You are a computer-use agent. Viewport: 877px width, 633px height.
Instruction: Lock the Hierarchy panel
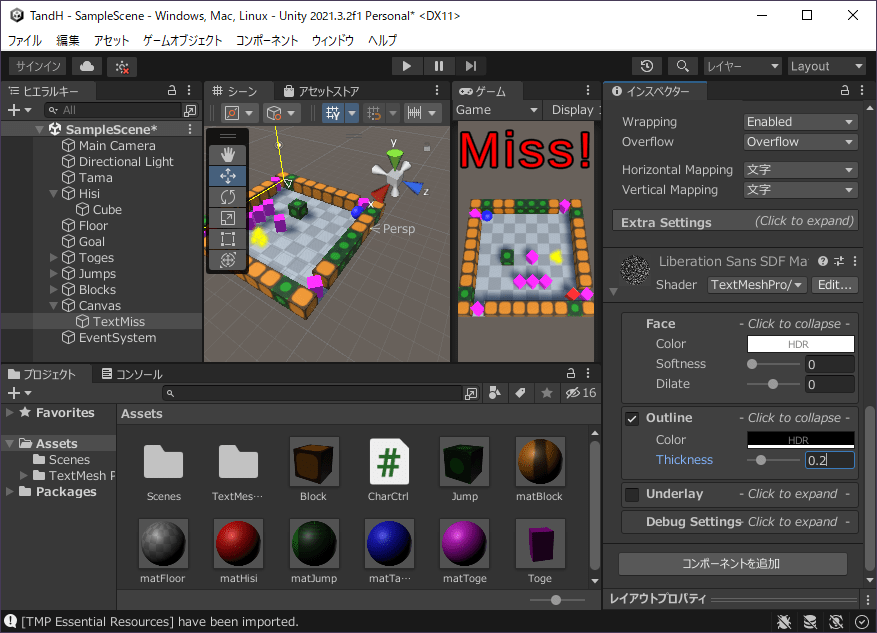[x=172, y=91]
